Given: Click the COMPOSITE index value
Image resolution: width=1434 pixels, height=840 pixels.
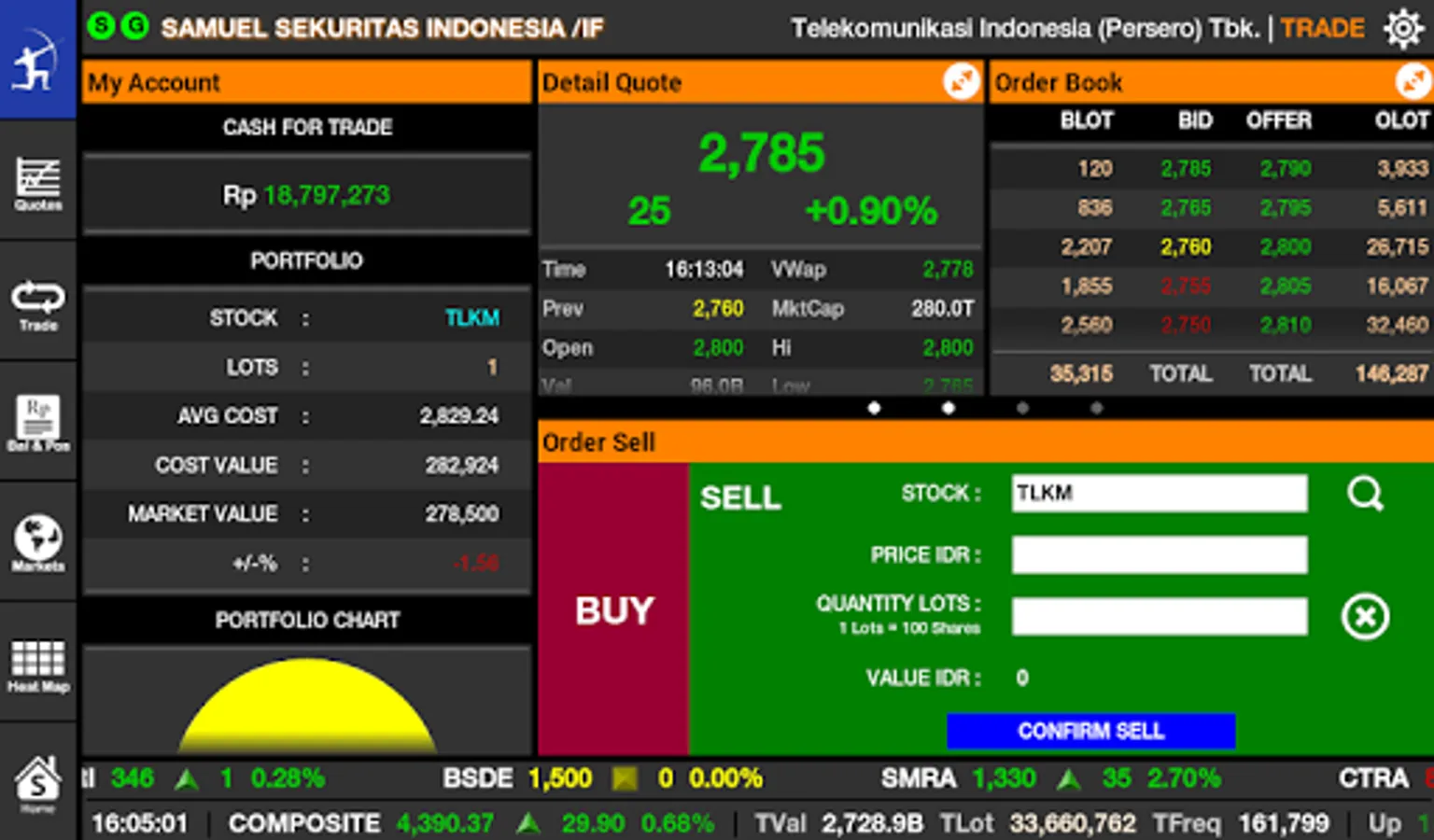Looking at the screenshot, I should coord(445,823).
